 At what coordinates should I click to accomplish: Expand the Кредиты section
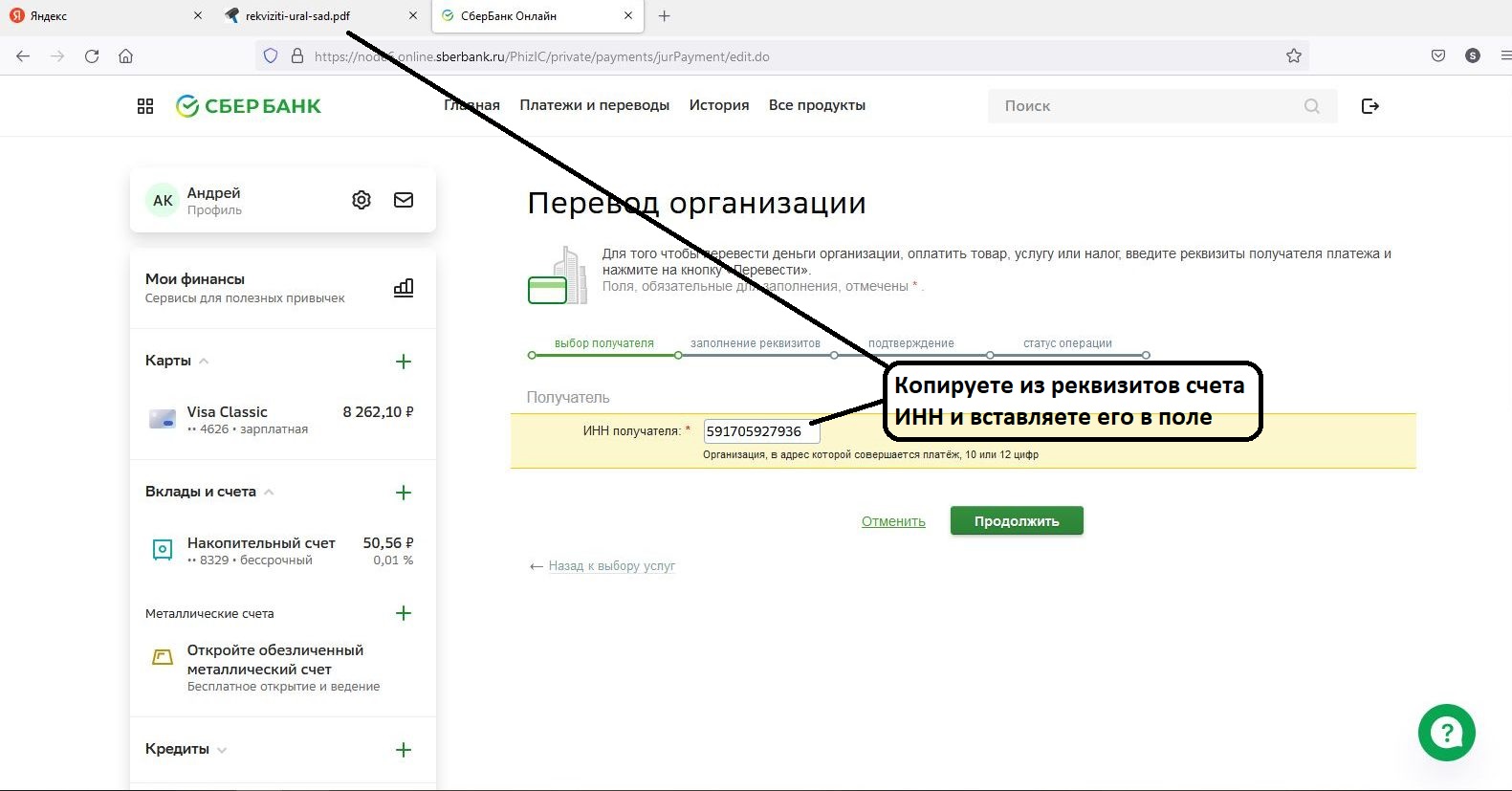click(x=222, y=750)
